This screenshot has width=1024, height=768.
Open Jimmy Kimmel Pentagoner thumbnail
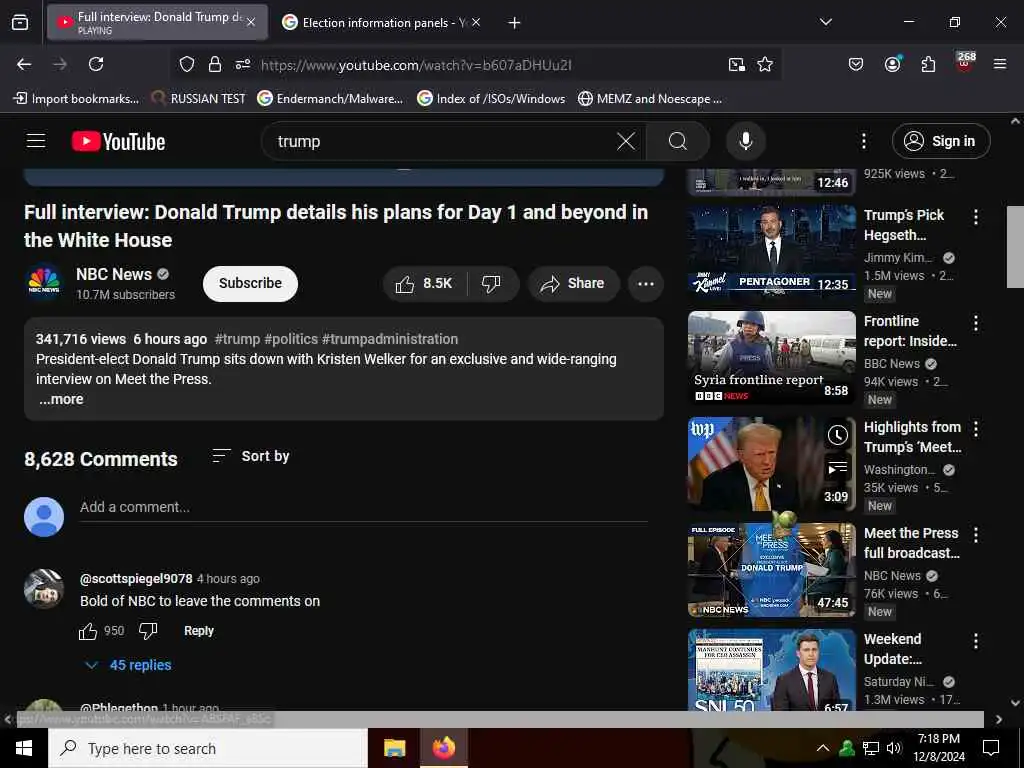771,251
